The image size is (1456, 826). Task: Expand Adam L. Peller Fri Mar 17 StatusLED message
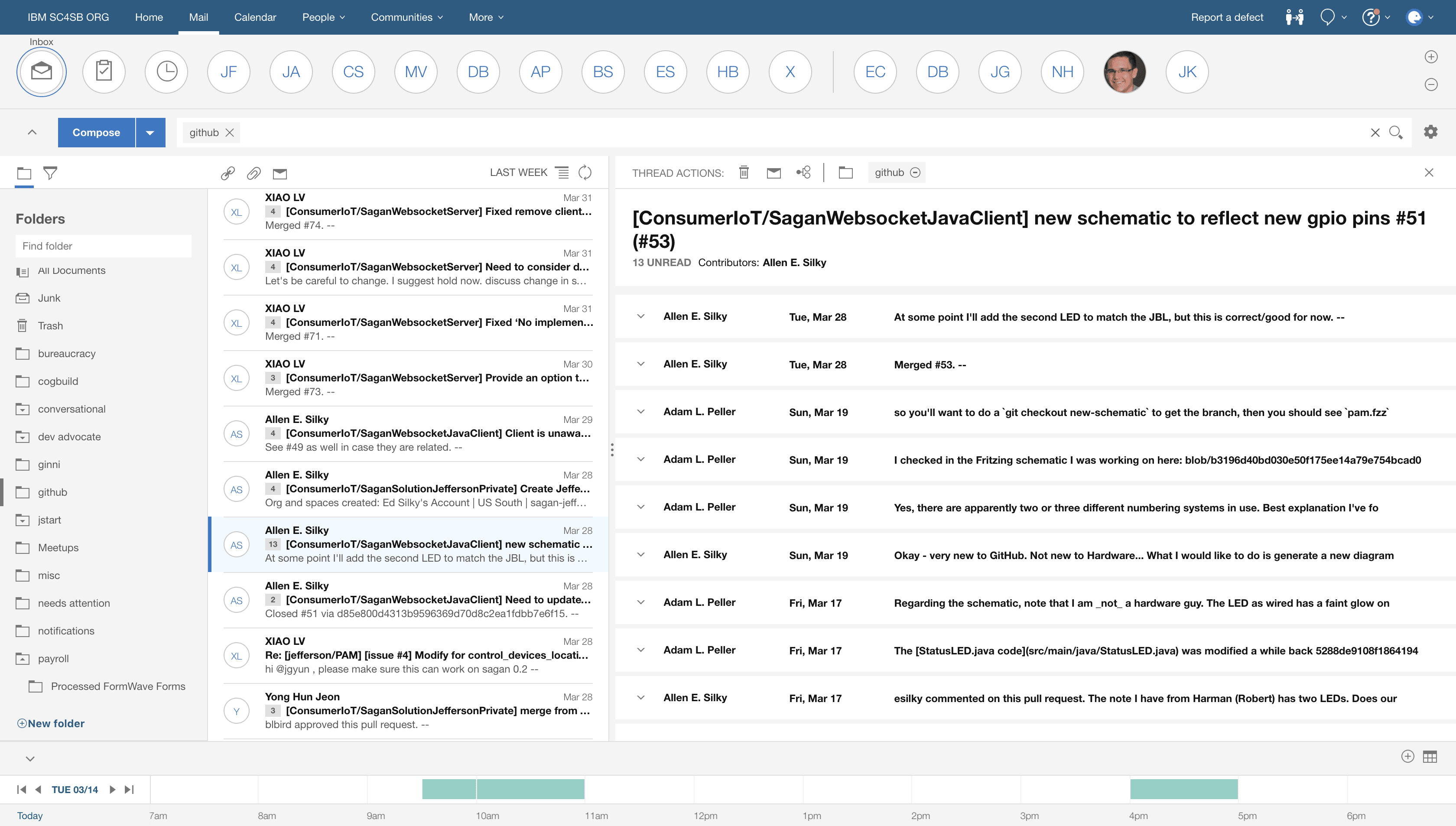(x=641, y=650)
